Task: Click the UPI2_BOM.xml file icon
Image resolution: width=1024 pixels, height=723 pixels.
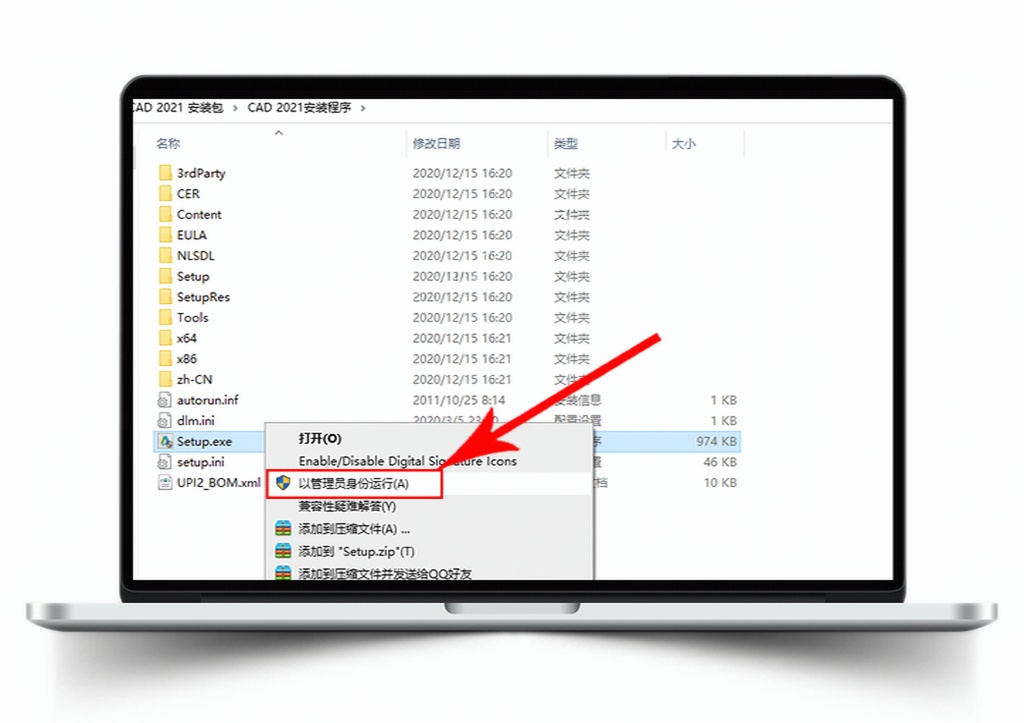Action: click(x=165, y=483)
